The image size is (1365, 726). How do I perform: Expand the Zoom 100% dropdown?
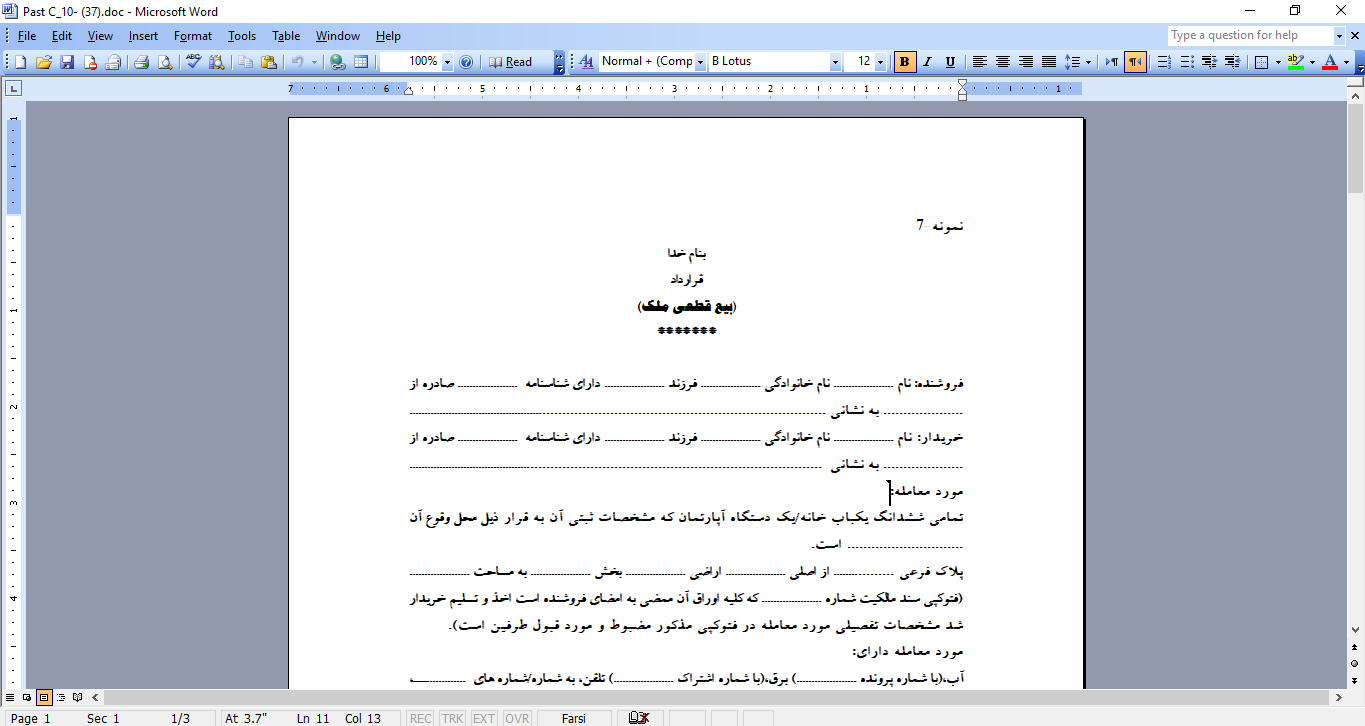click(x=447, y=62)
